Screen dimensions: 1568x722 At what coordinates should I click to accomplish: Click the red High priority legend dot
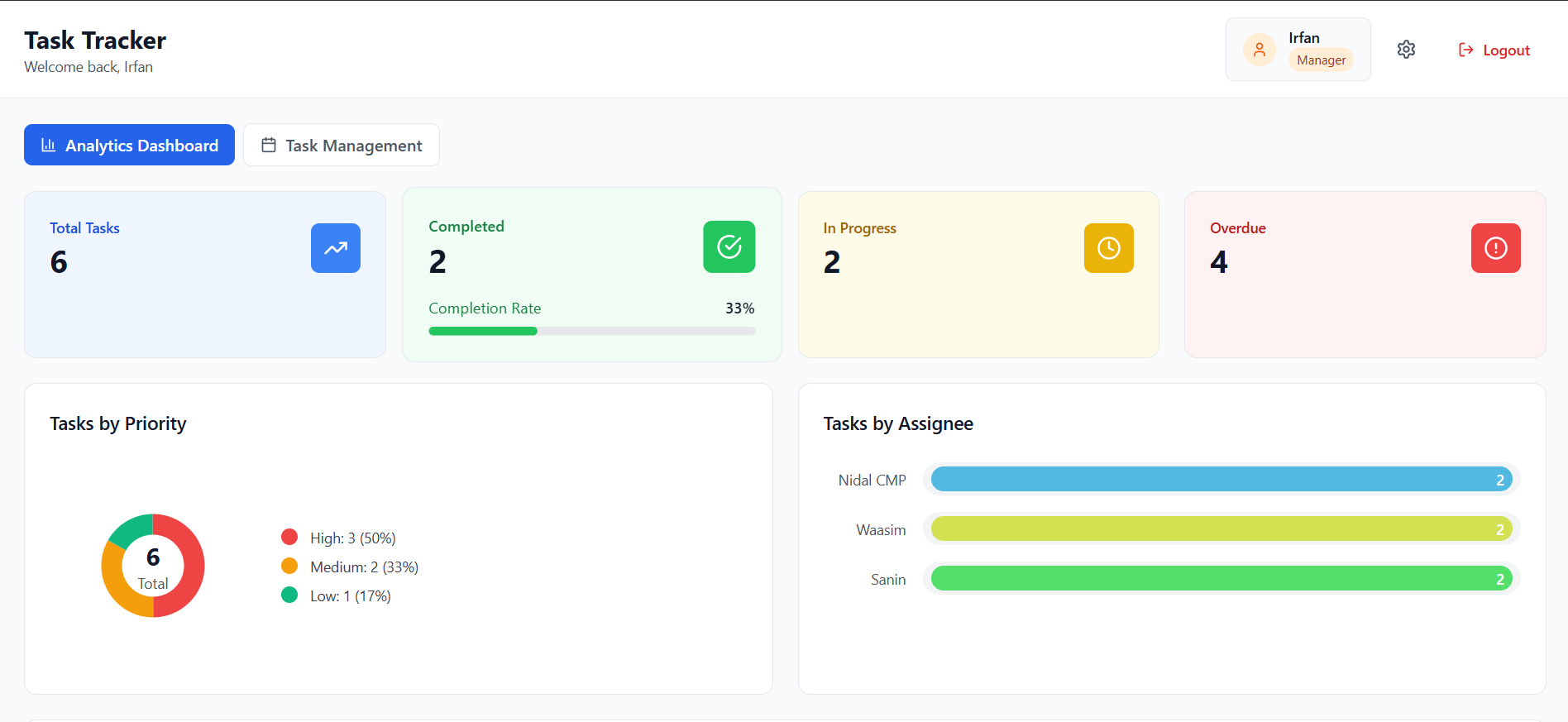tap(289, 537)
